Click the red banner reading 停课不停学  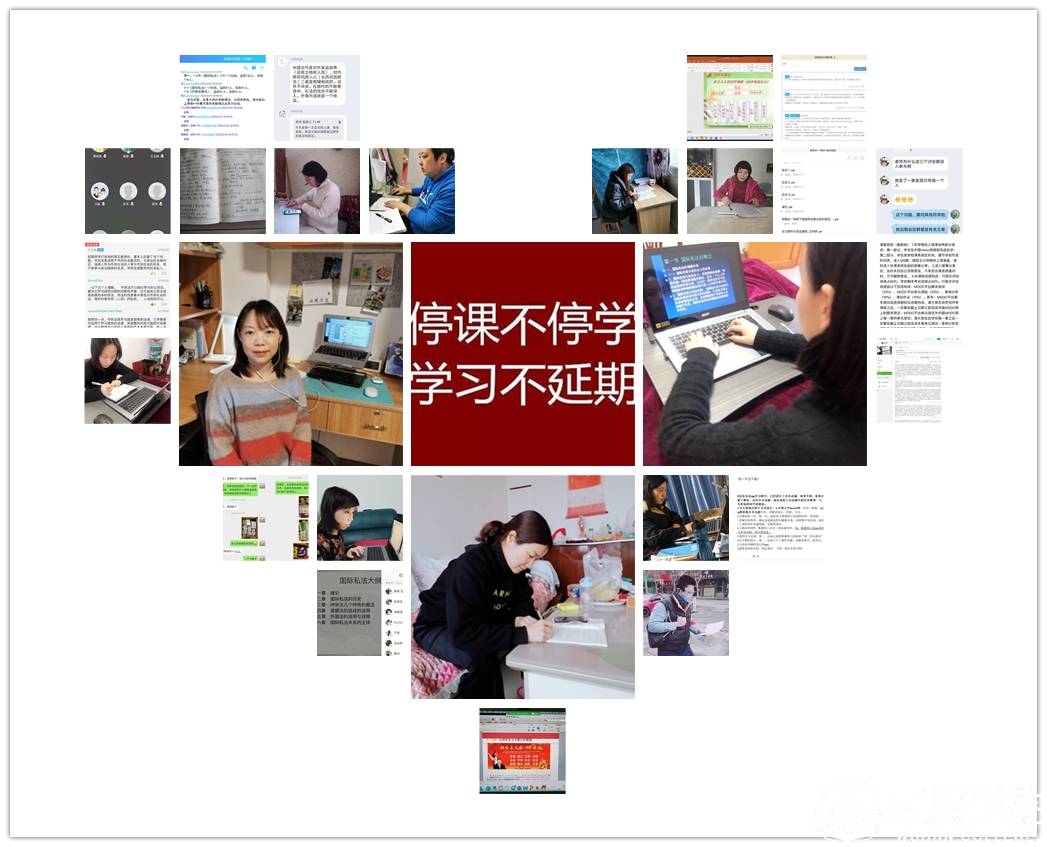[522, 353]
